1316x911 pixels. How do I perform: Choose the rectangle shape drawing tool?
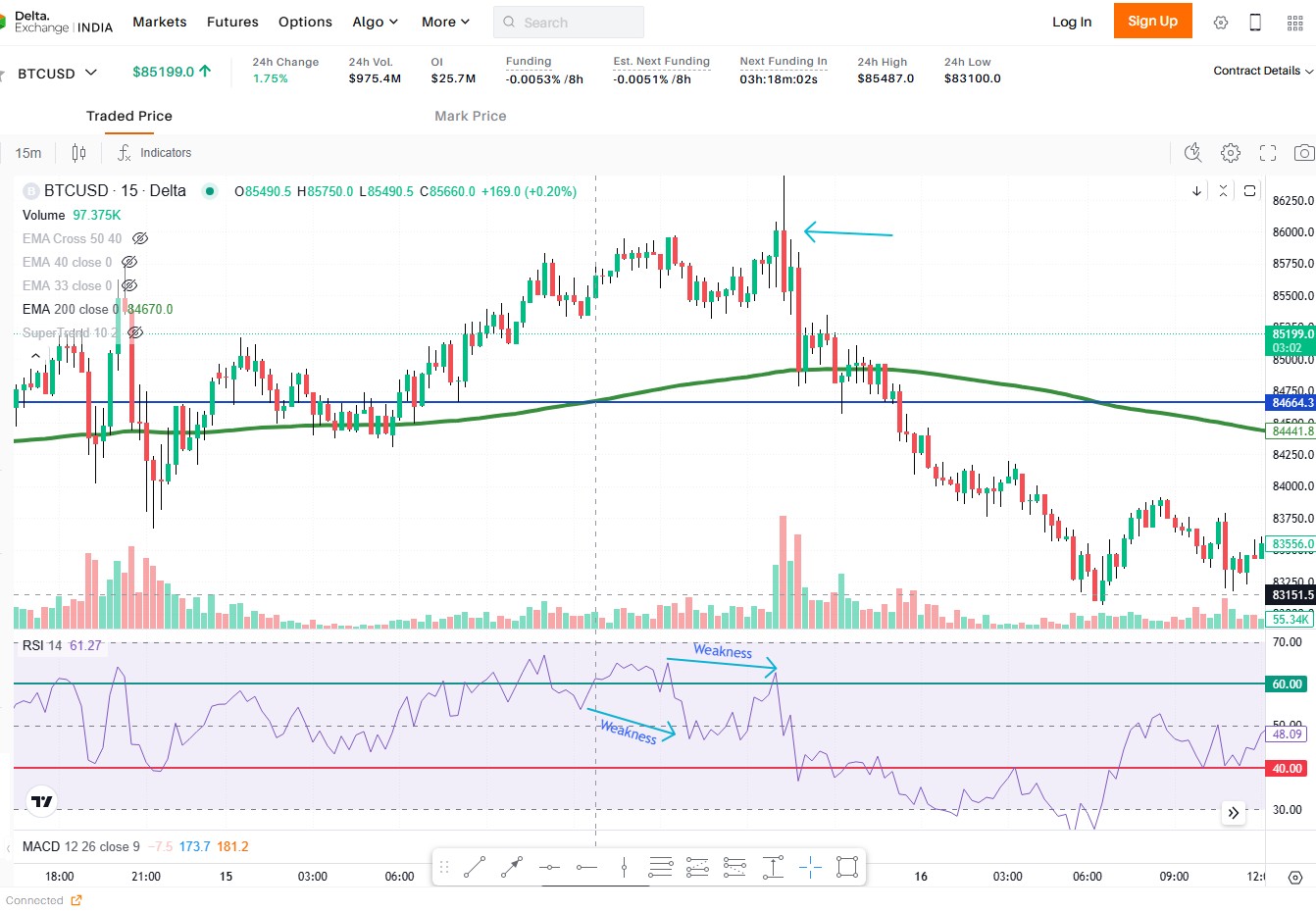(x=846, y=867)
